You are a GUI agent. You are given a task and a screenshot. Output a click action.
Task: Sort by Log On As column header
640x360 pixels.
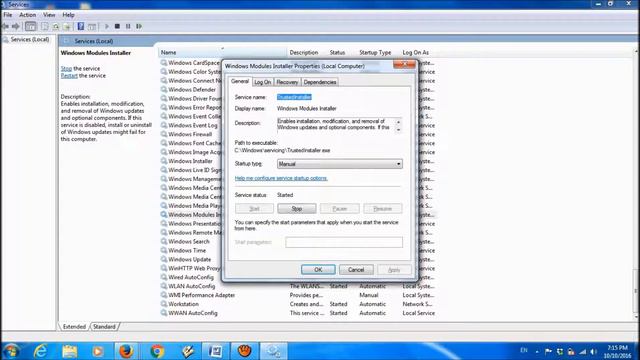coord(416,53)
